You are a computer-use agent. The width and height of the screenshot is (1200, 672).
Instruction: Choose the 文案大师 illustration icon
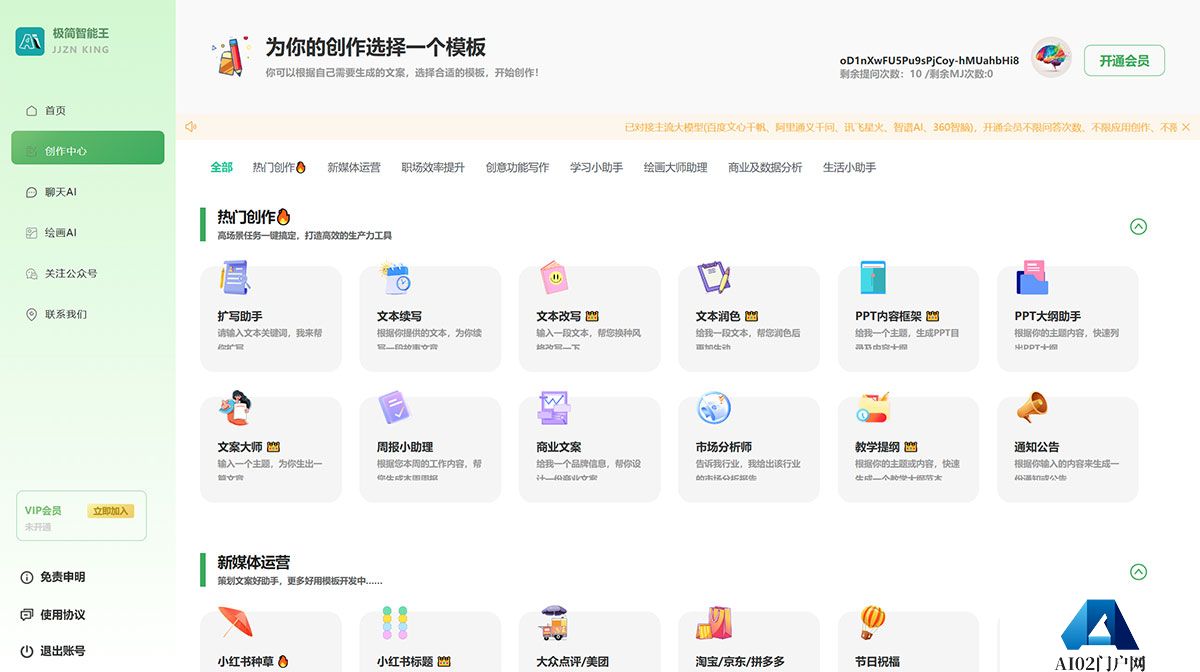tap(235, 409)
